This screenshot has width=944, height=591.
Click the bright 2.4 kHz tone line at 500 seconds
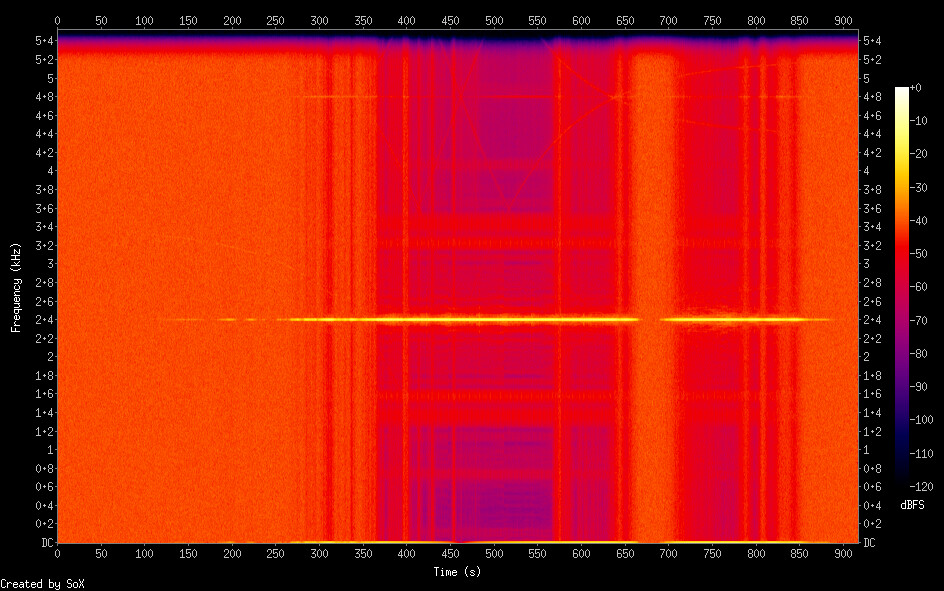click(x=494, y=319)
